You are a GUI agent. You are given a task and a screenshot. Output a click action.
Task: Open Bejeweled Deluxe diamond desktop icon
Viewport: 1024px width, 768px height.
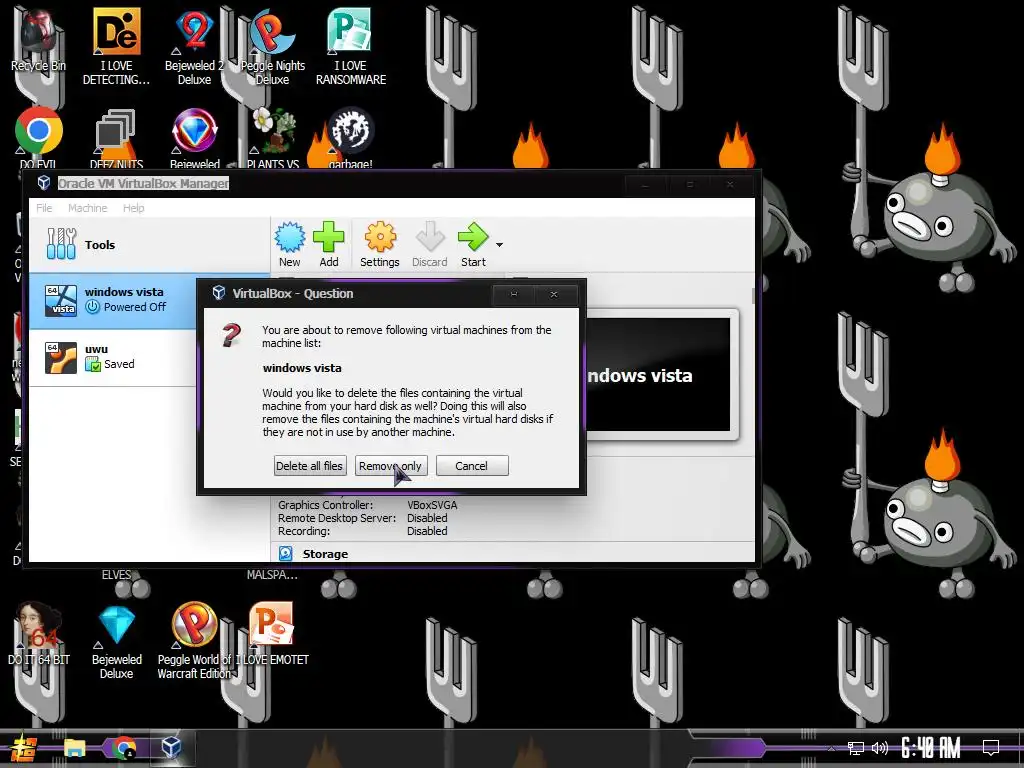coord(116,640)
